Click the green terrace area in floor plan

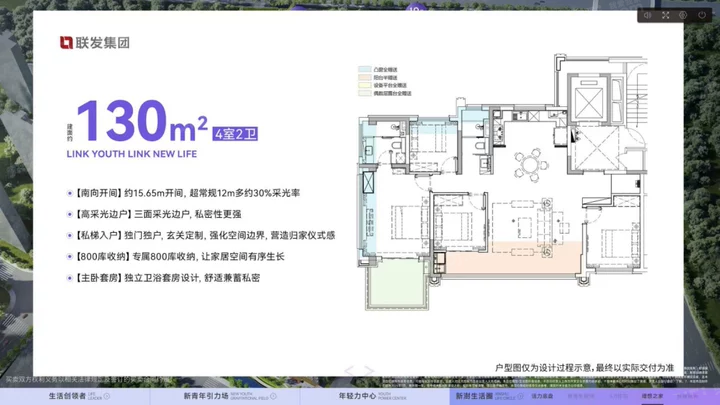coord(396,284)
